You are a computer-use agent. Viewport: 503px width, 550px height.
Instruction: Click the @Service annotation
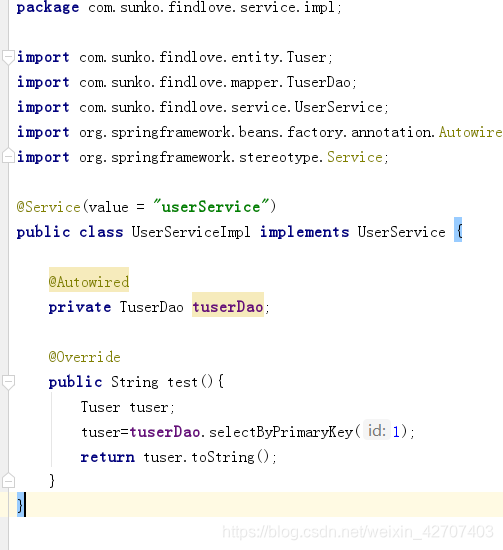tap(48, 207)
